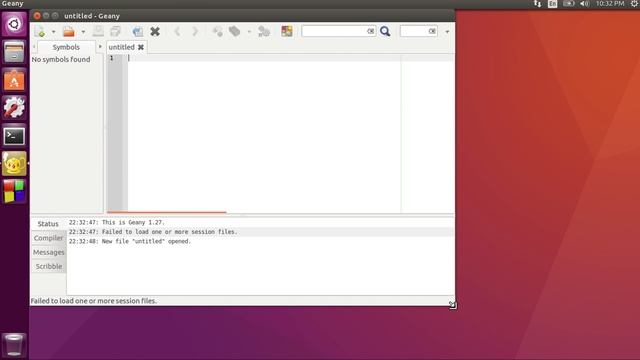The width and height of the screenshot is (640, 360).
Task: Click the line number 1 margin
Action: pos(111,58)
